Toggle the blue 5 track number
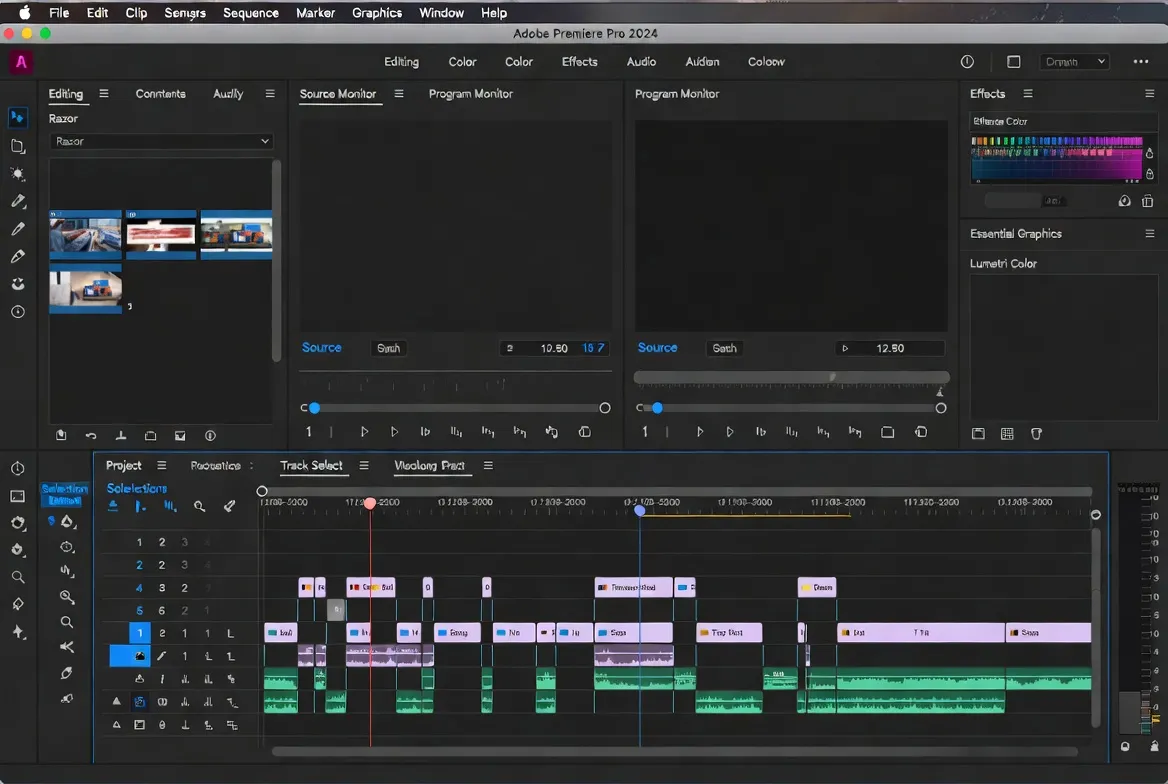This screenshot has width=1168, height=784. 139,610
